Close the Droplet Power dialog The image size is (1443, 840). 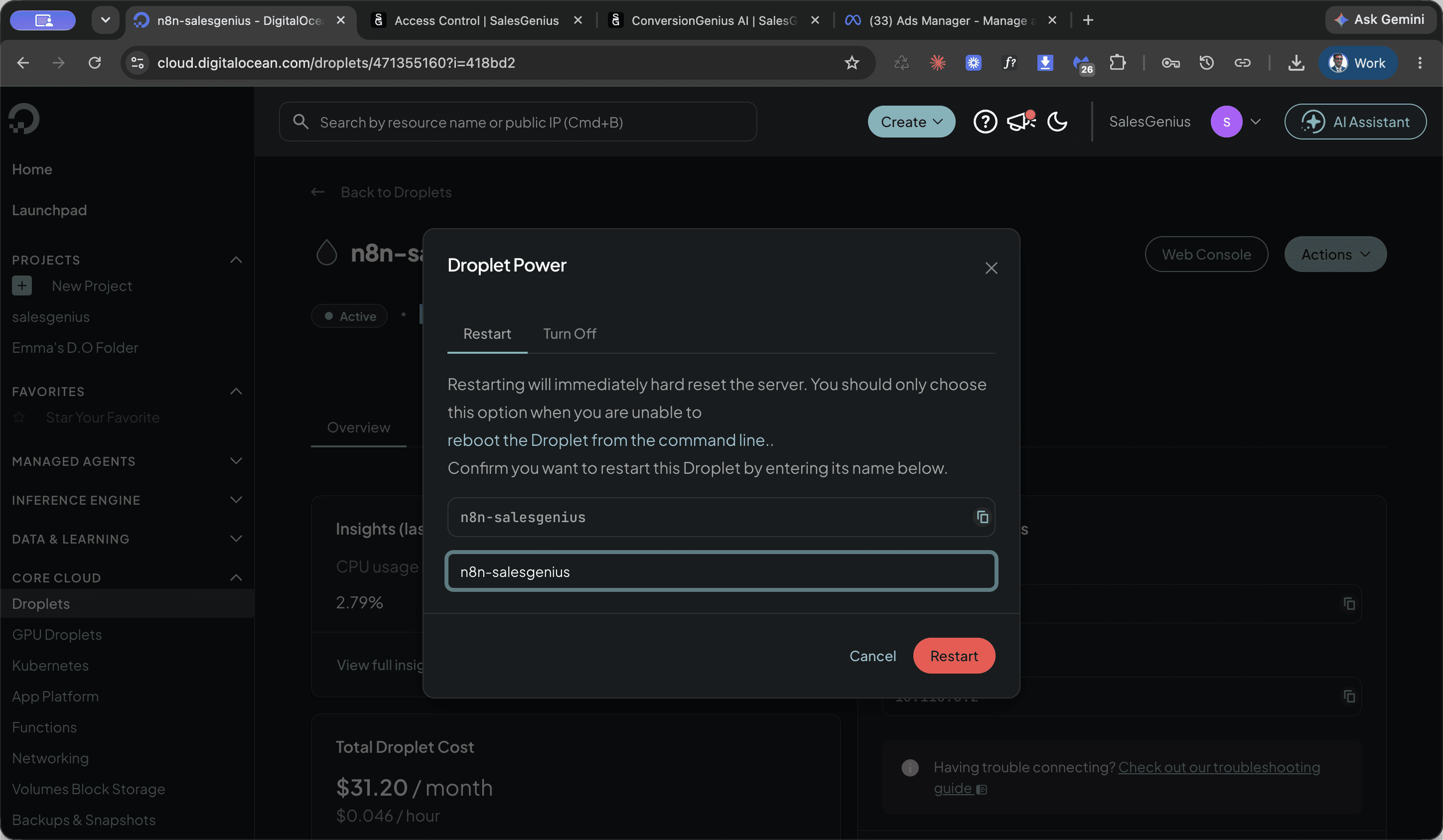[x=991, y=268]
